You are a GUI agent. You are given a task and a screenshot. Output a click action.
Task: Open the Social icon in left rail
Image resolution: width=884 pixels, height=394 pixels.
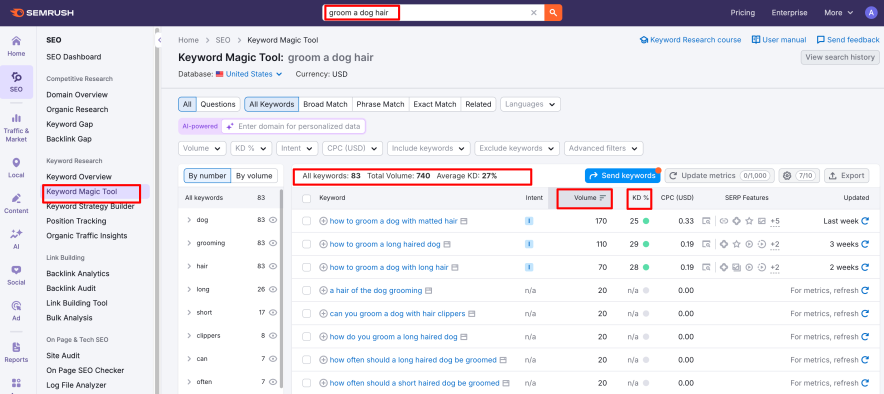(x=16, y=275)
